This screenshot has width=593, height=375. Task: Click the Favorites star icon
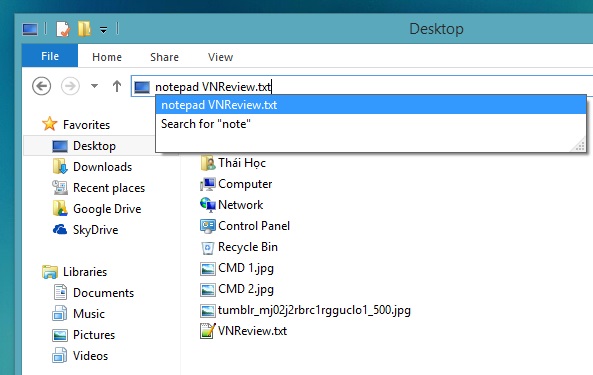point(50,124)
